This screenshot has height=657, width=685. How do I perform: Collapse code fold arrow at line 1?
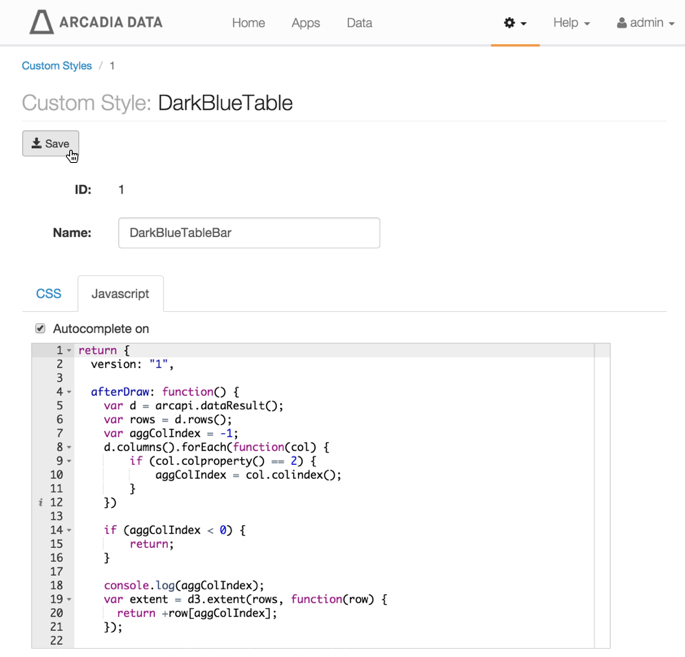coord(69,351)
